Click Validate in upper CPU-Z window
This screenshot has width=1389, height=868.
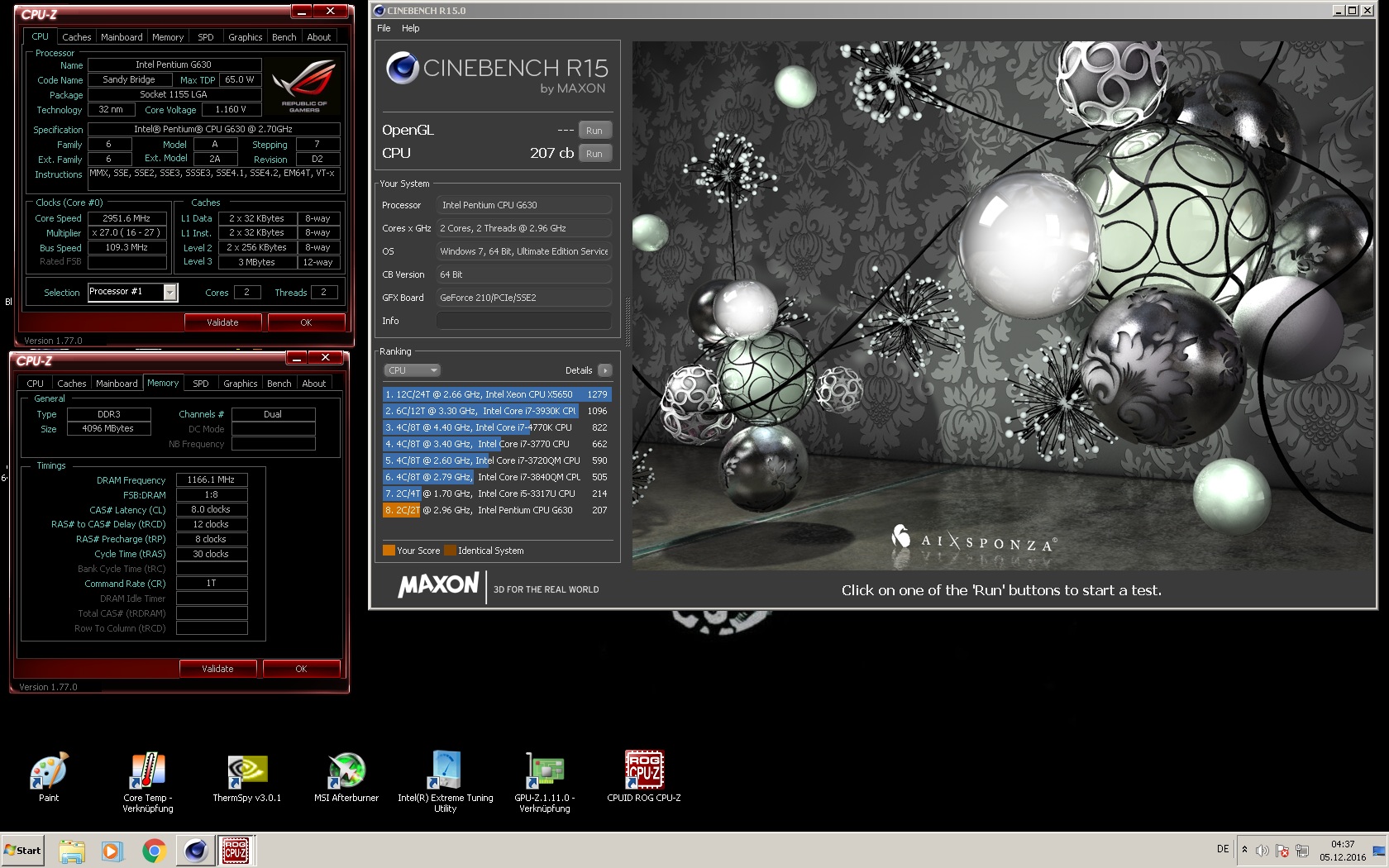222,322
